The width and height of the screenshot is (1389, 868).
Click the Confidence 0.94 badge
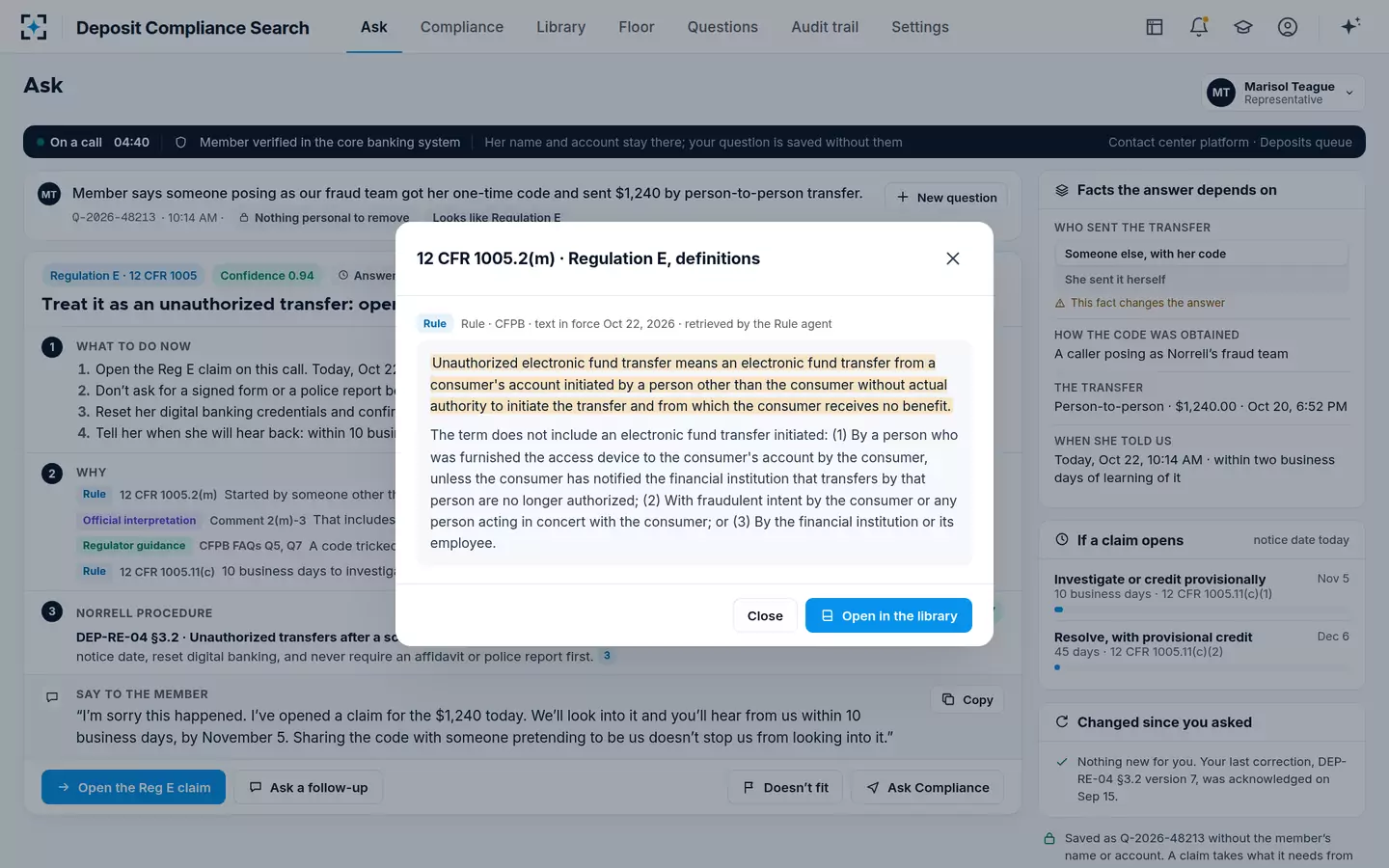267,275
